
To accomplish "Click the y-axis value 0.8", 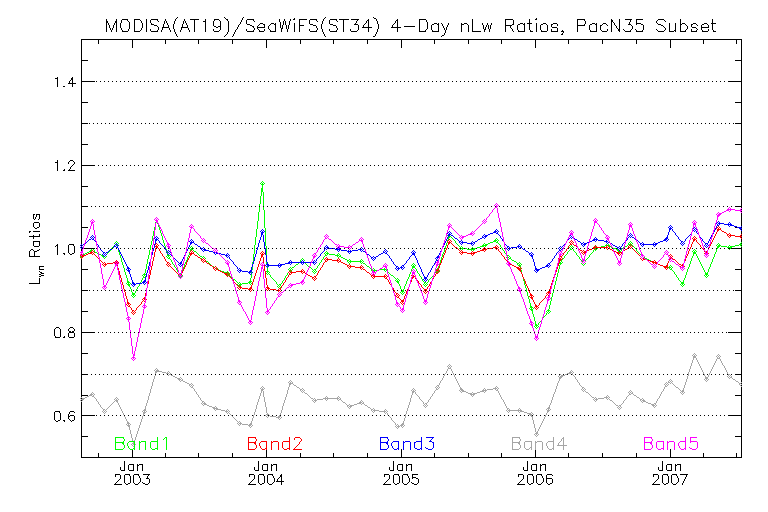I will coord(65,333).
